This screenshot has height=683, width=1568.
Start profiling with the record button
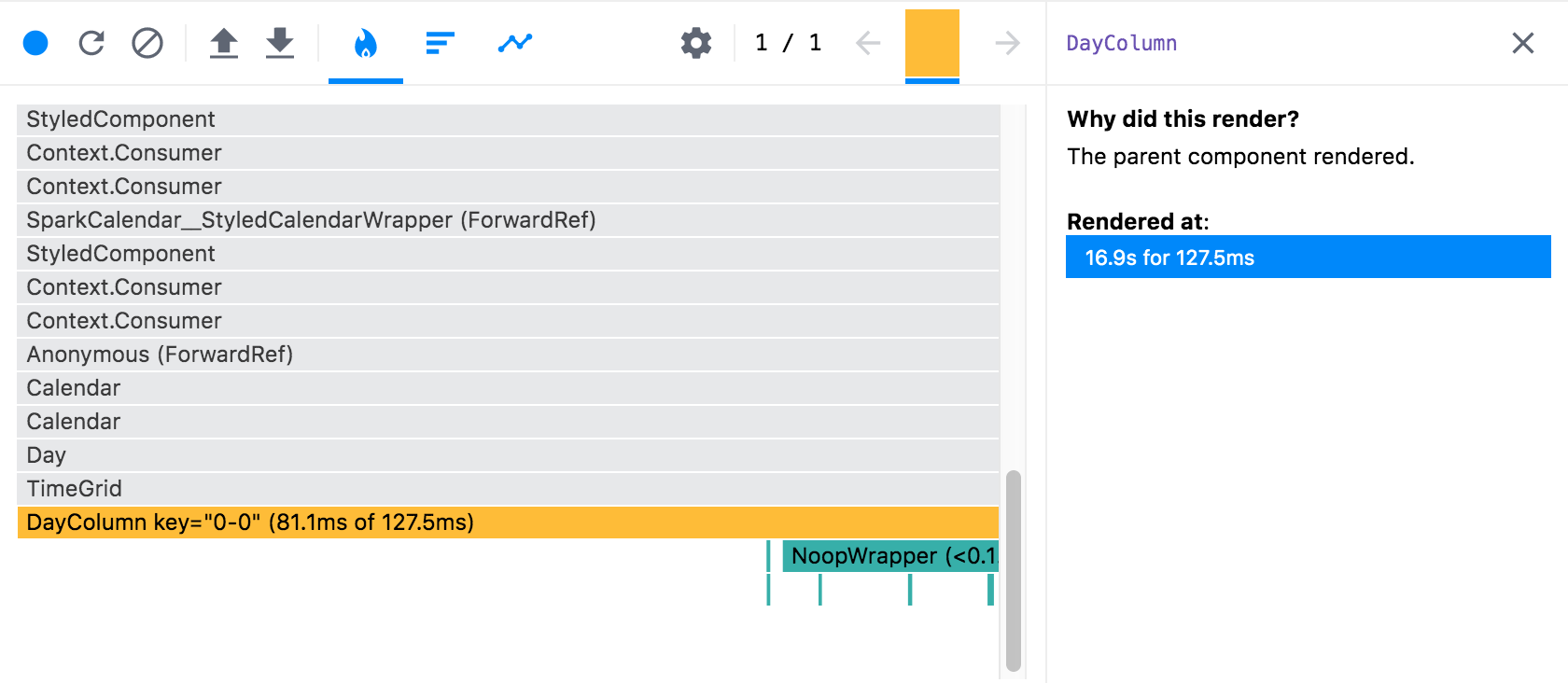click(35, 42)
